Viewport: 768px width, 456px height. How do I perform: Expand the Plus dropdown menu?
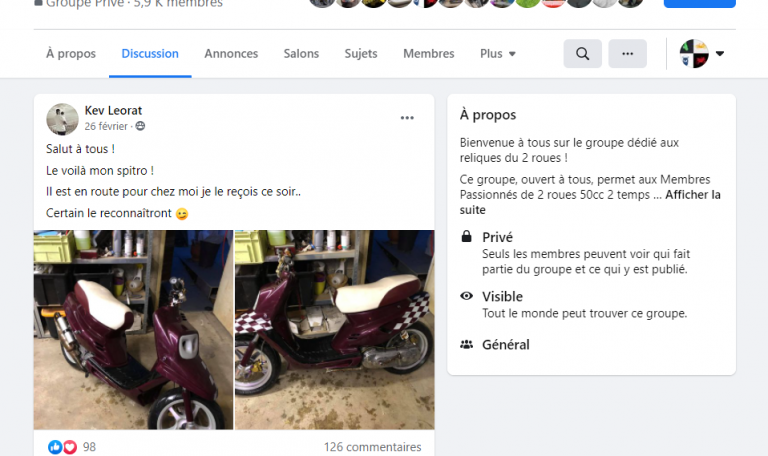498,53
